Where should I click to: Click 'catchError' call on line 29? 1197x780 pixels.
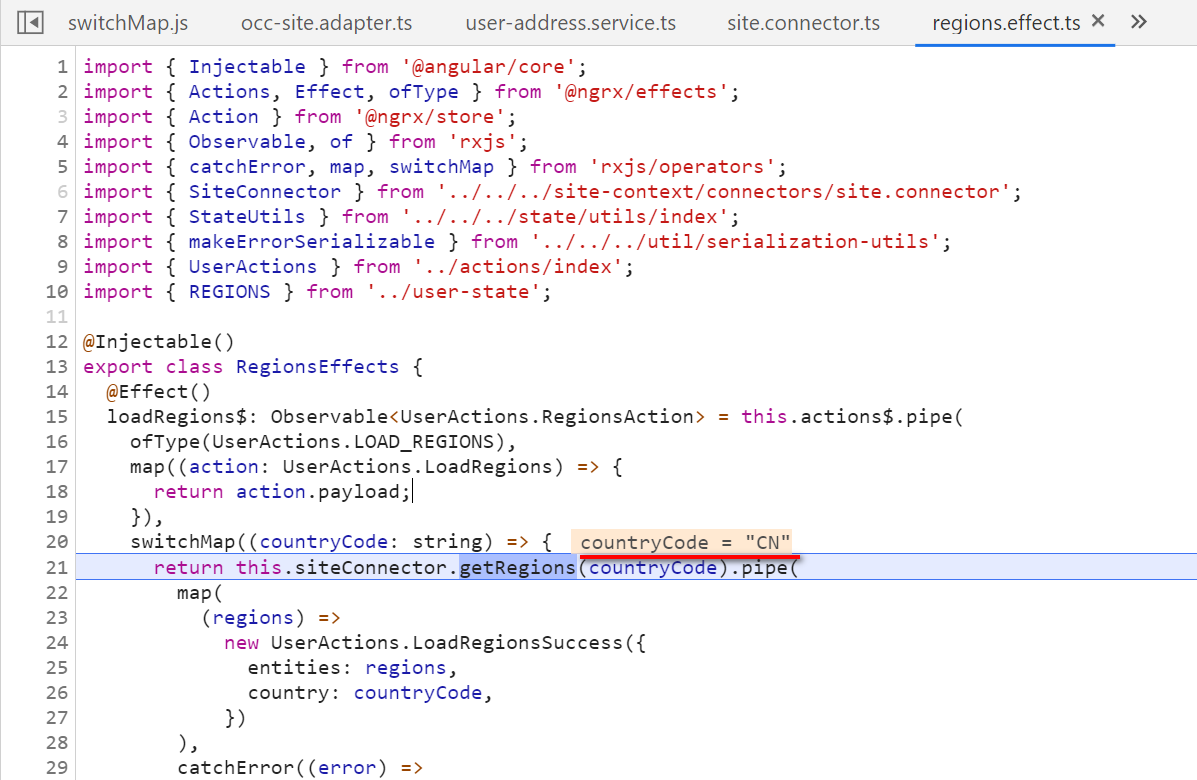coord(236,768)
